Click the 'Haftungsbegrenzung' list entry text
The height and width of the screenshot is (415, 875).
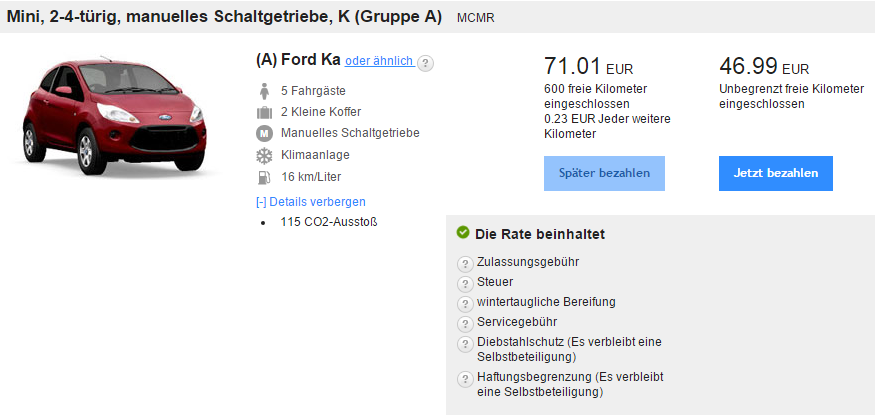tap(570, 384)
